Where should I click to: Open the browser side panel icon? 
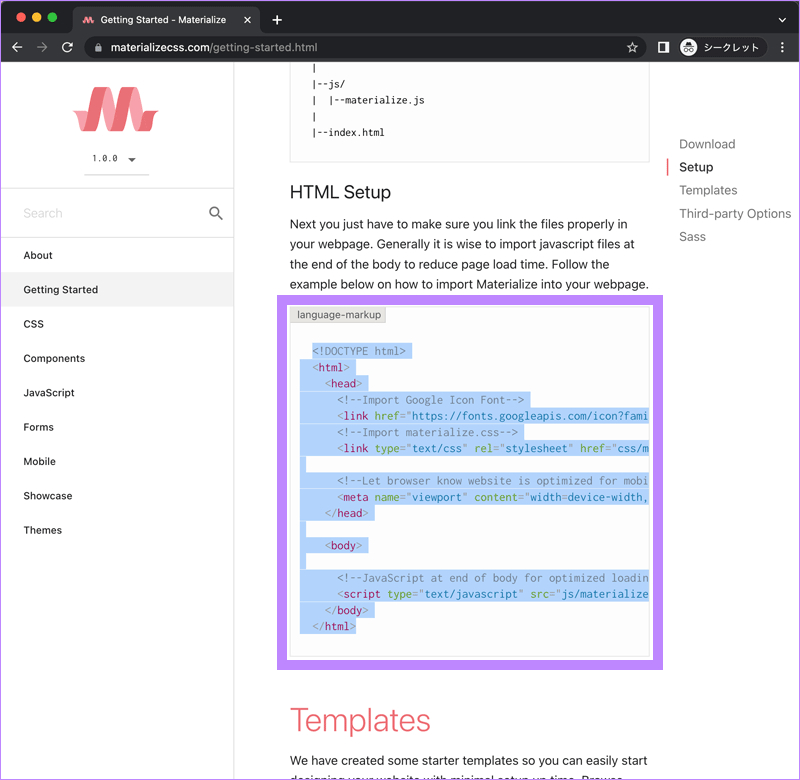click(x=663, y=47)
